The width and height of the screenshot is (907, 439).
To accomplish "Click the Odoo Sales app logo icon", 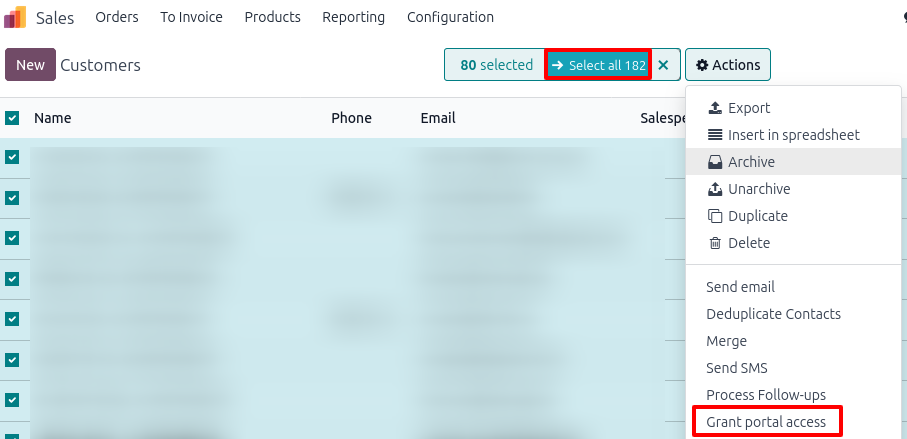I will click(x=16, y=17).
